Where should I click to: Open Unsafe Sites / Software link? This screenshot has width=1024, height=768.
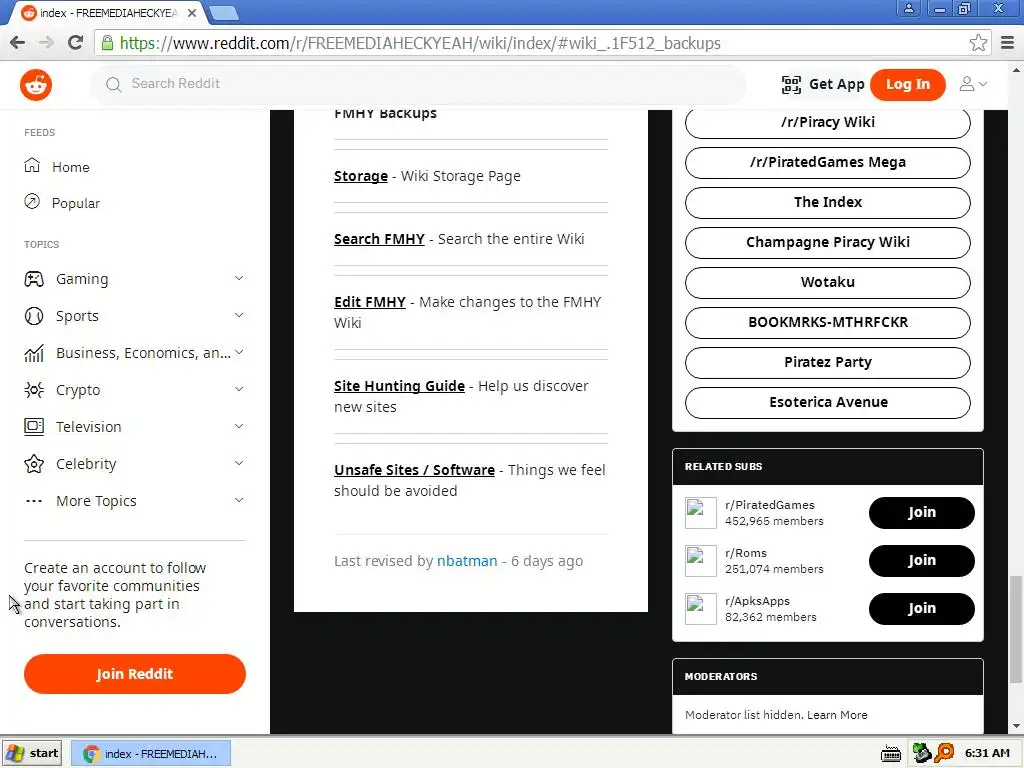point(414,470)
